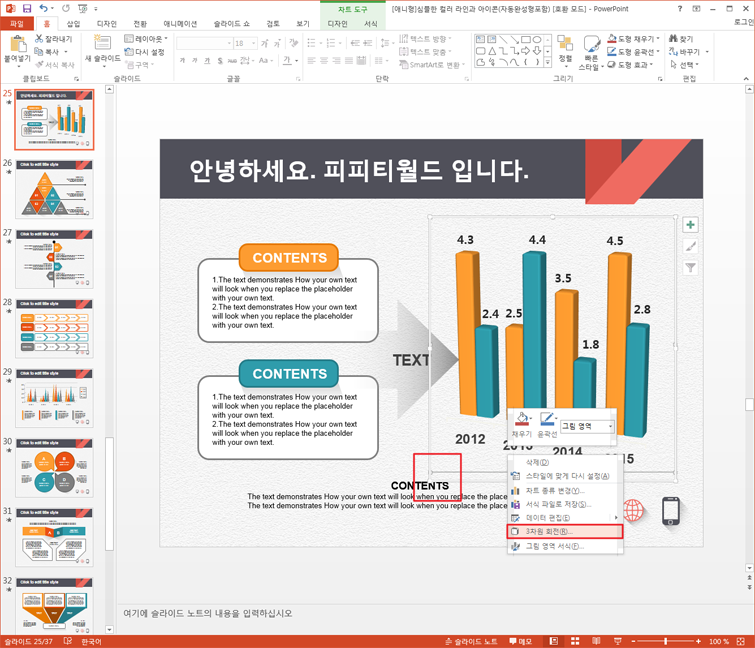Select the oval shape in shapes gallery
The image size is (755, 648).
[x=537, y=39]
